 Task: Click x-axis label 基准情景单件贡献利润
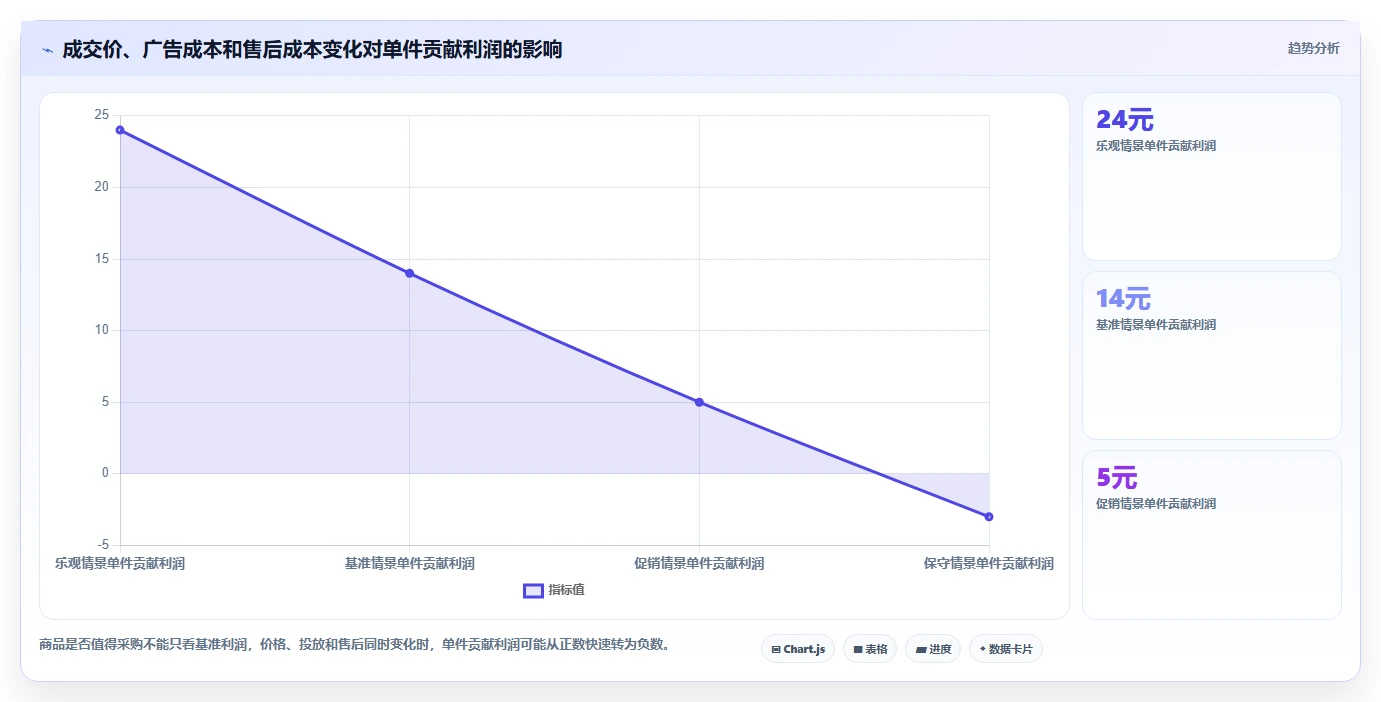tap(409, 564)
